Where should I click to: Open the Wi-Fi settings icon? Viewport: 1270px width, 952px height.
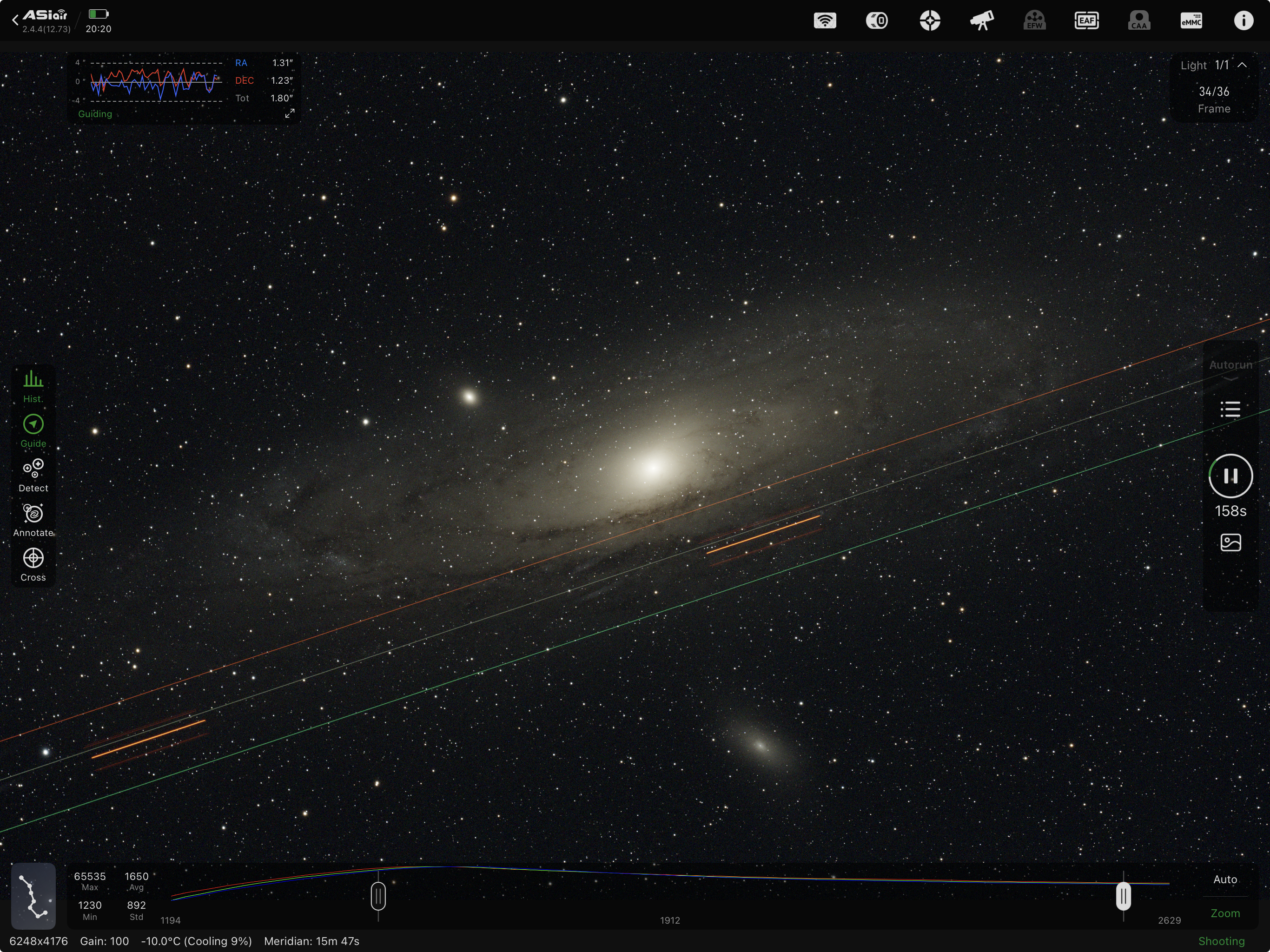click(825, 21)
